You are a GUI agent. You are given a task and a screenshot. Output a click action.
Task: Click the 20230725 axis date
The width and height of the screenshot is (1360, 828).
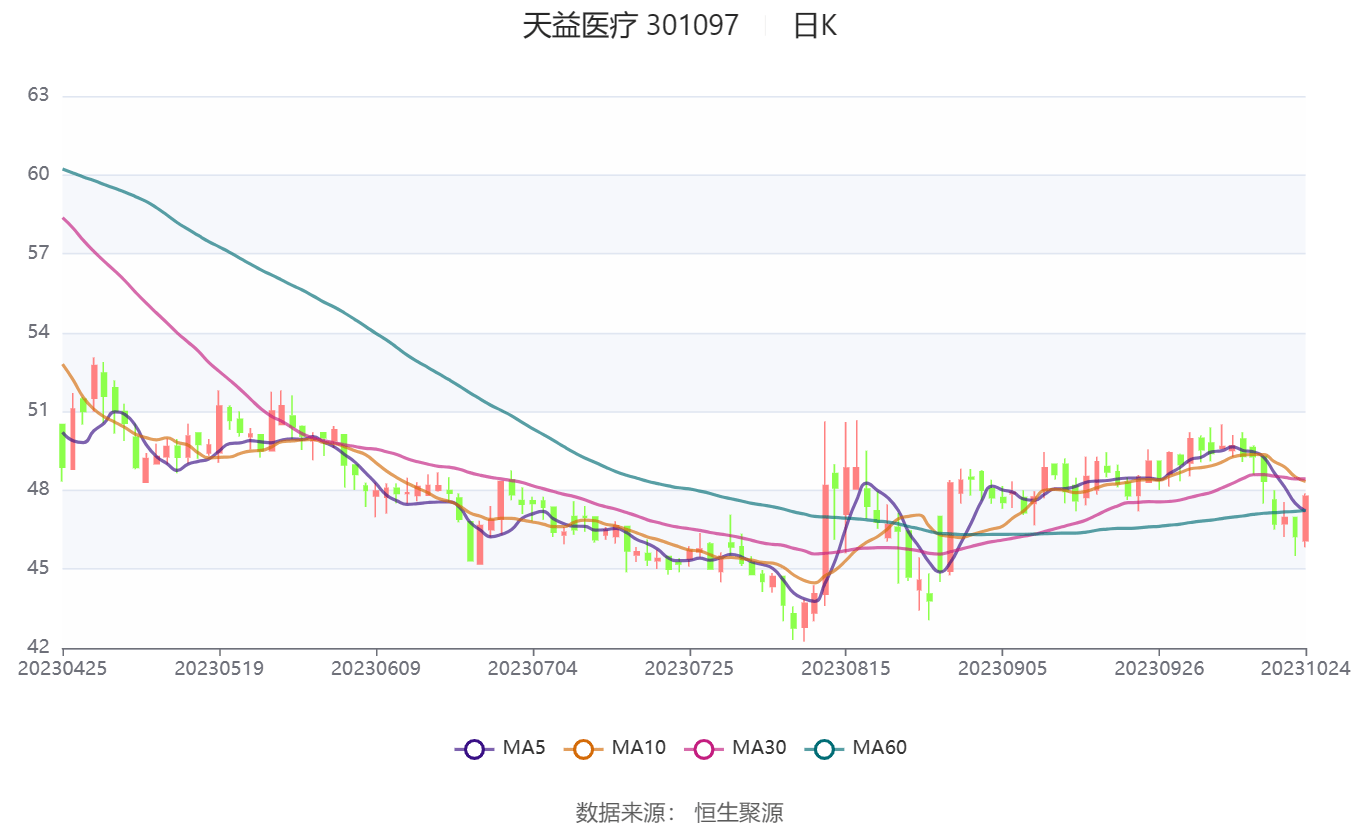click(x=689, y=668)
